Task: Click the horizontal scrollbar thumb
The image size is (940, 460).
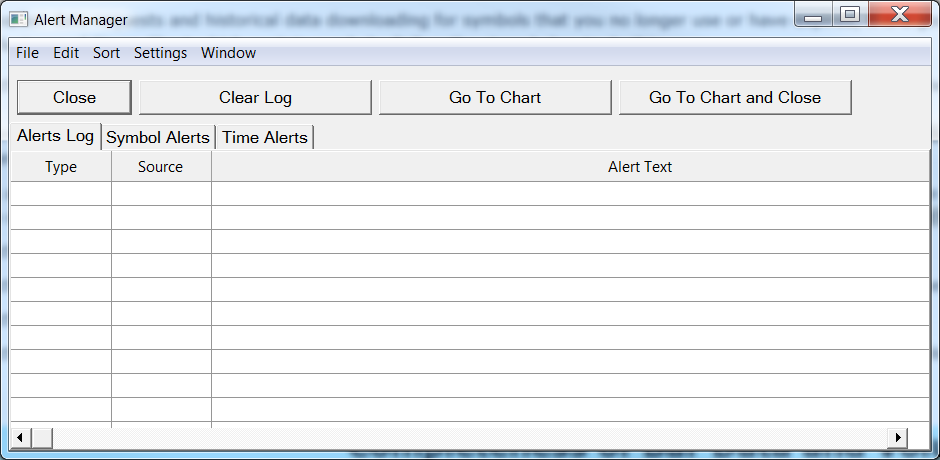Action: [x=42, y=438]
